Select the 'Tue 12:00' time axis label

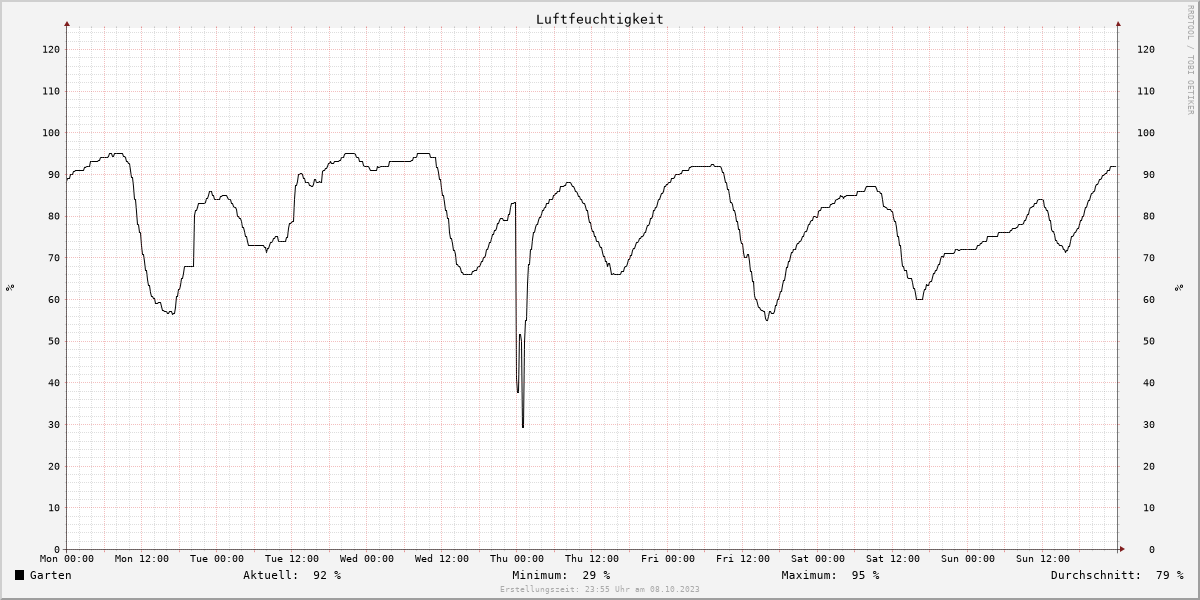click(292, 559)
